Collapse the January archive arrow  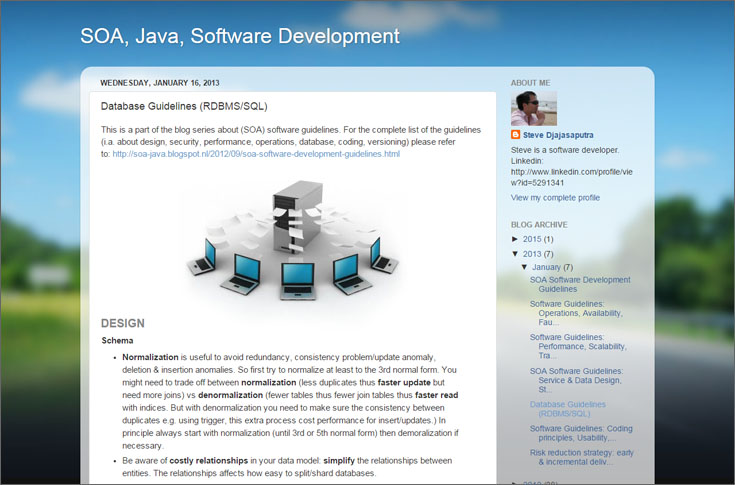click(x=525, y=267)
